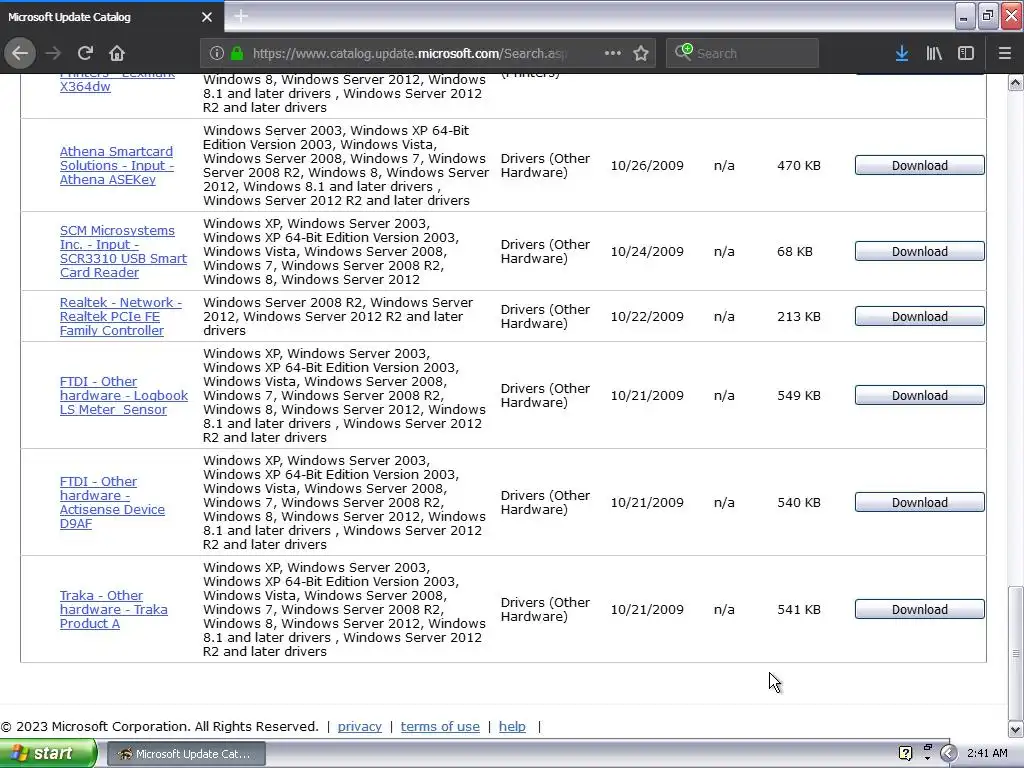The image size is (1024, 768).
Task: Download the Athena ASEKey 470 KB driver
Action: pyautogui.click(x=920, y=165)
